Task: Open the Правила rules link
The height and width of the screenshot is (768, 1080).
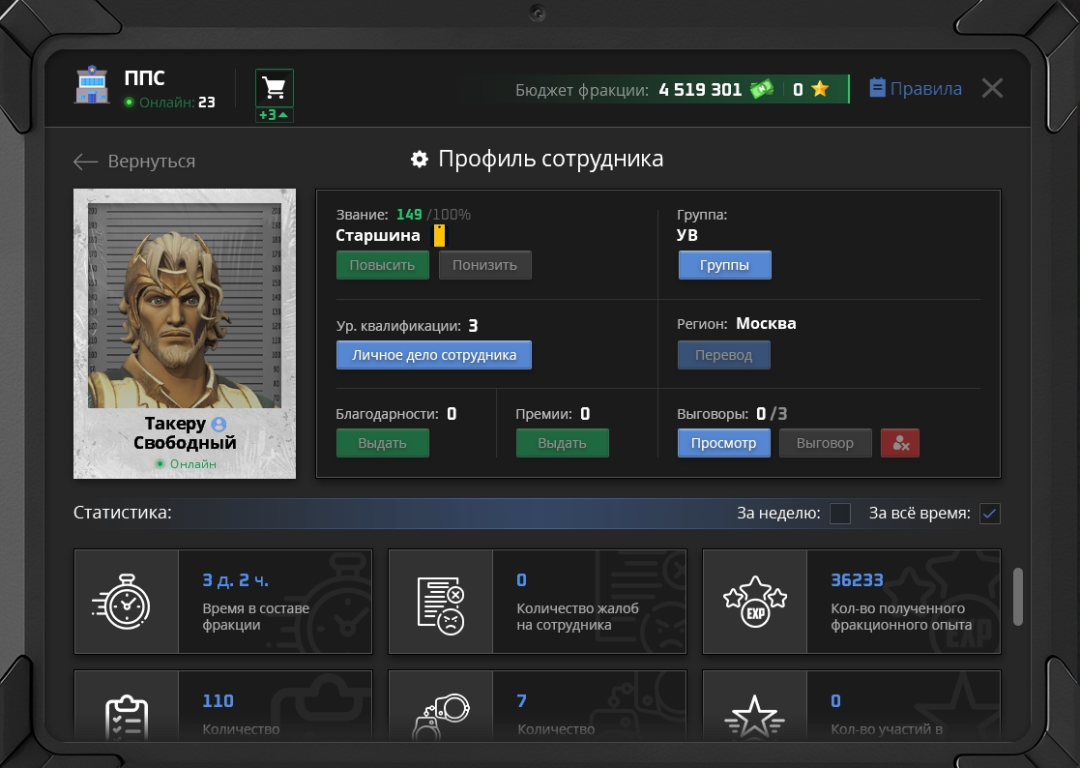Action: click(915, 88)
